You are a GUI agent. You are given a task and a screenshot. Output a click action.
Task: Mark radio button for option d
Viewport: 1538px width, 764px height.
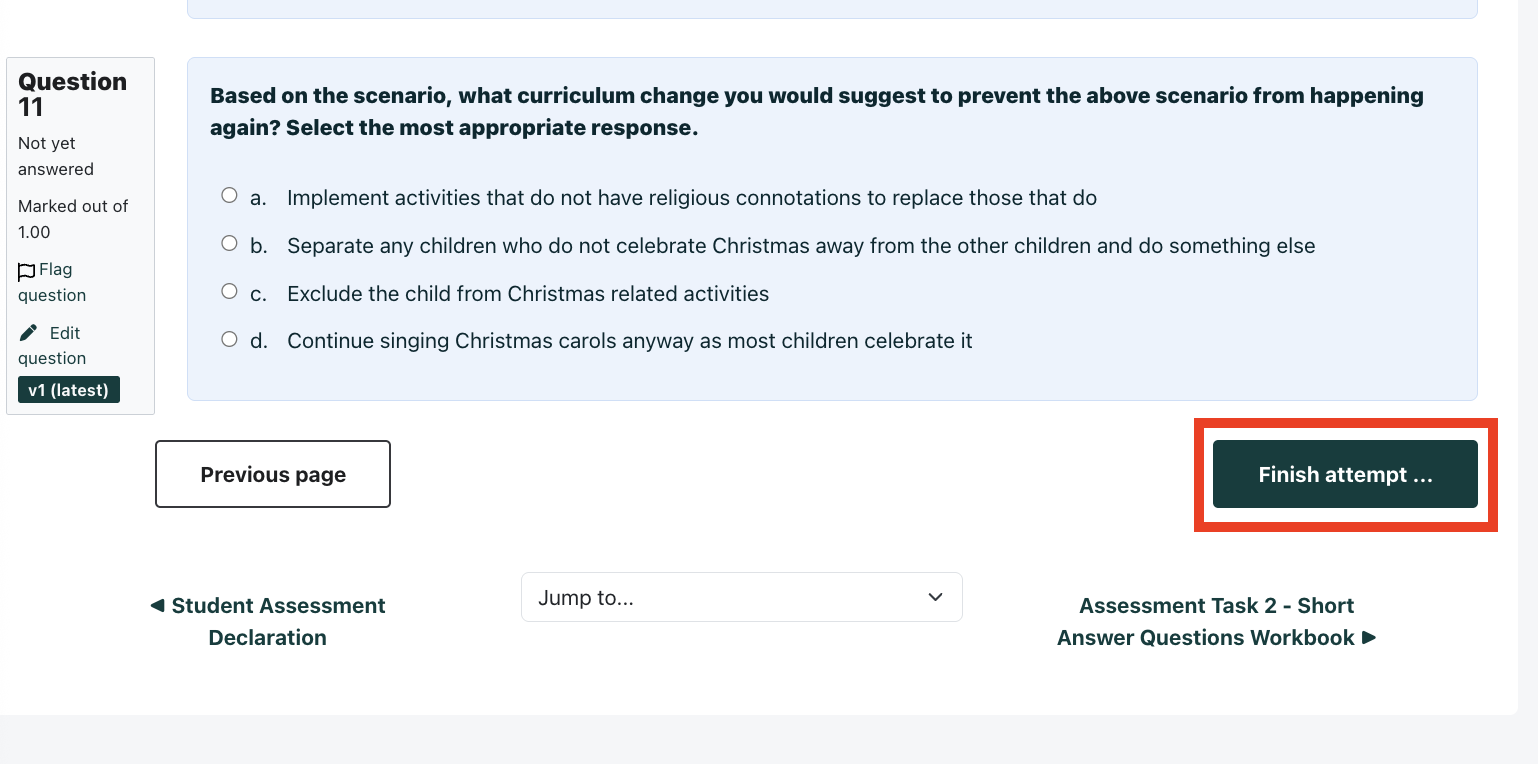click(x=229, y=340)
